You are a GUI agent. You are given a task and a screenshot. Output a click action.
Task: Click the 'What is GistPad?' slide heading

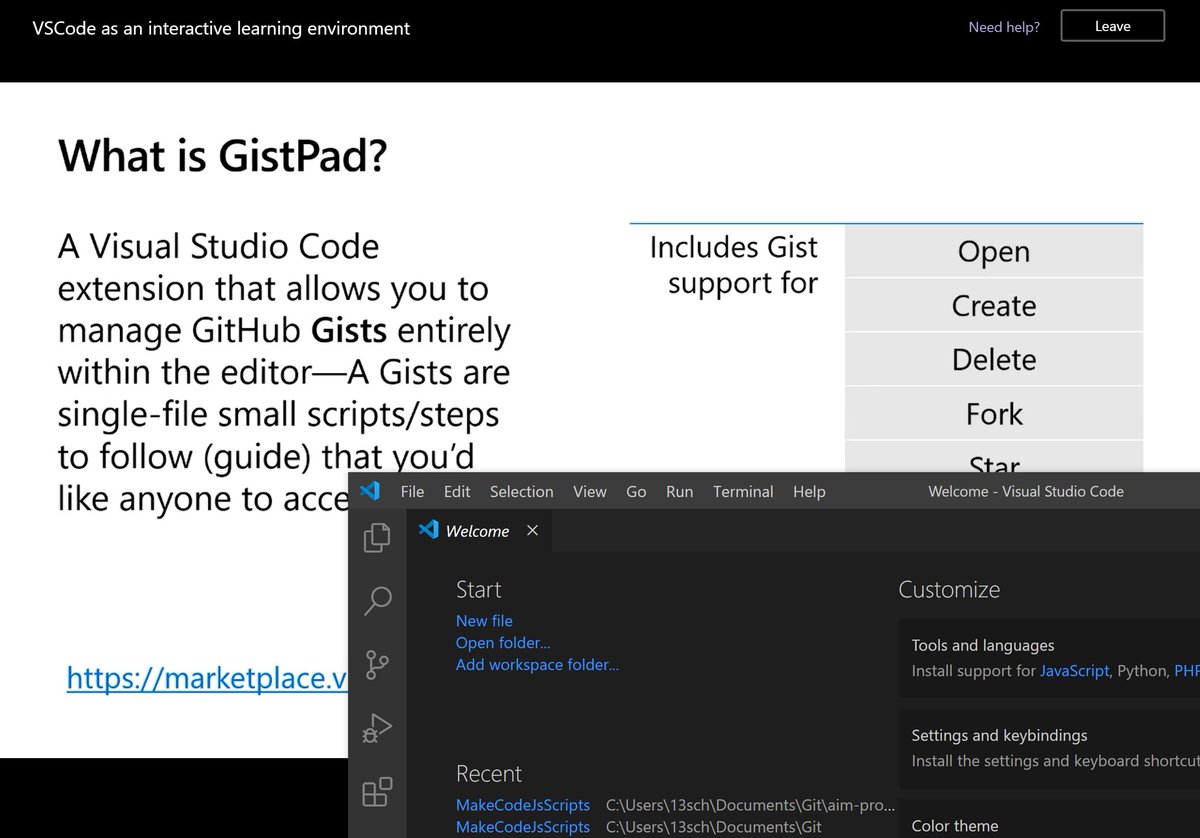coord(222,157)
